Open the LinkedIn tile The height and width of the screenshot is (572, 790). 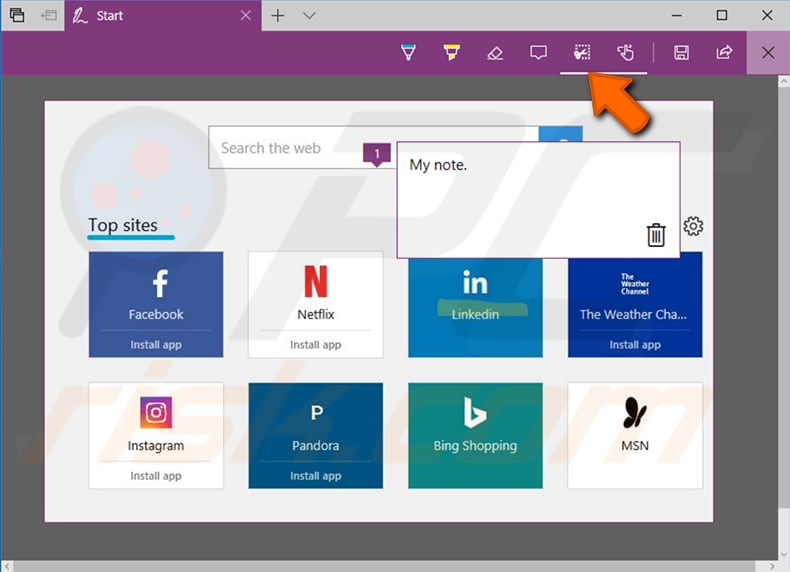pos(475,307)
